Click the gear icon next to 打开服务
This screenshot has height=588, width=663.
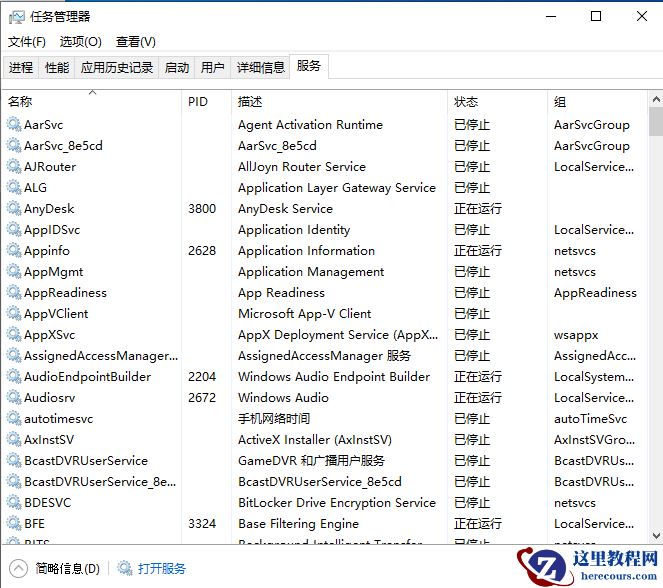(x=125, y=568)
